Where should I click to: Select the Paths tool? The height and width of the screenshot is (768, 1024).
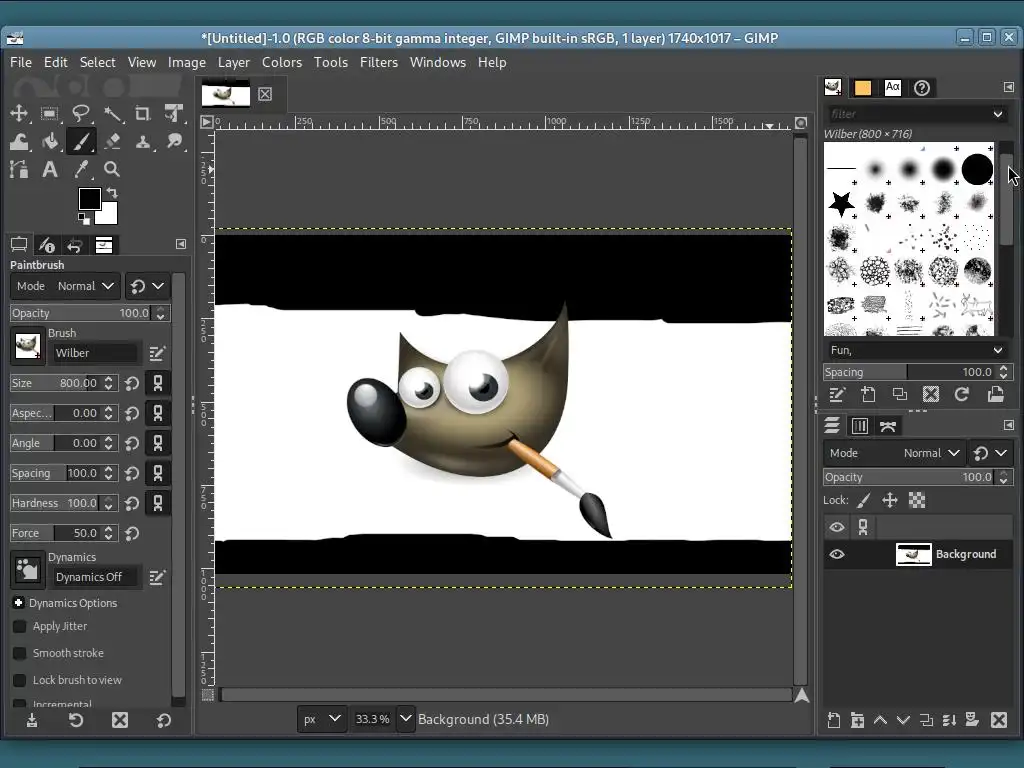point(19,170)
